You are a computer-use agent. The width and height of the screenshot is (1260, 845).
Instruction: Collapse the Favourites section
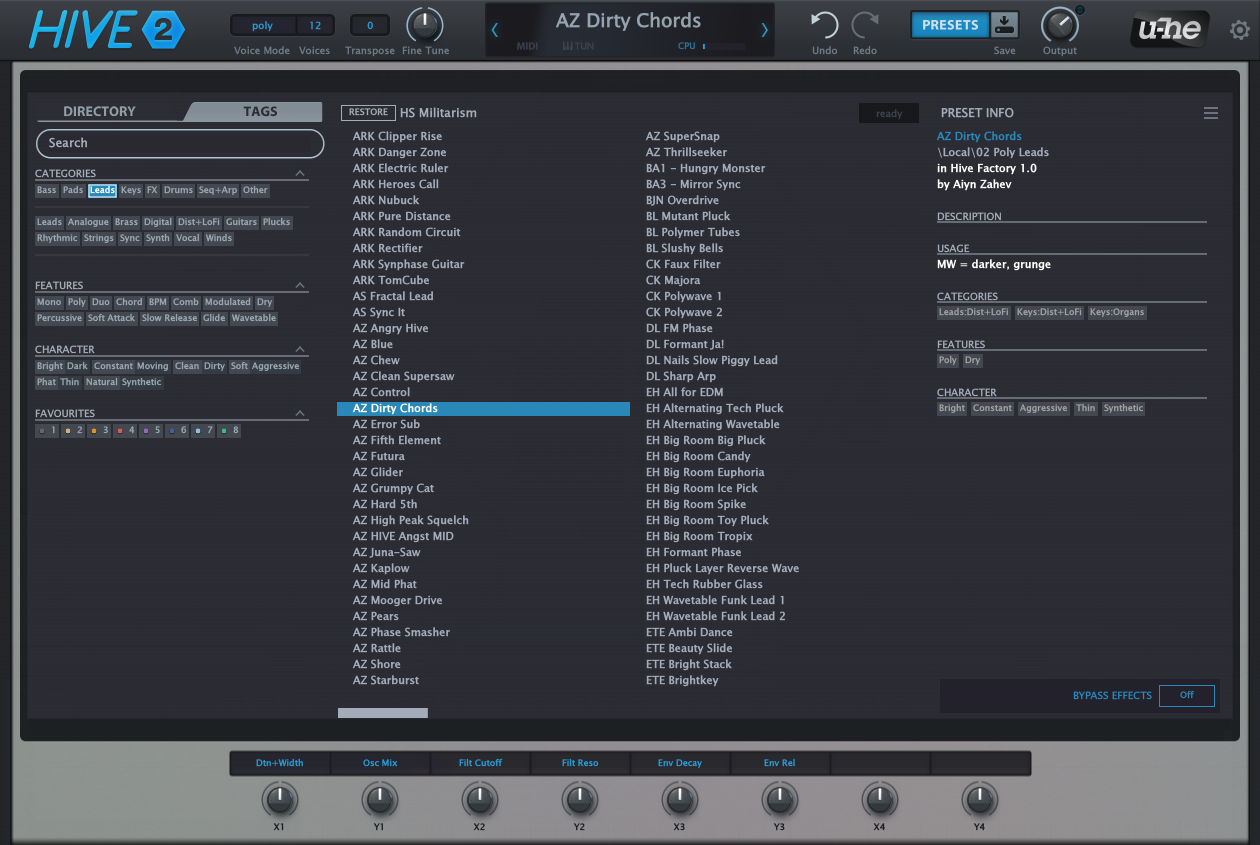click(300, 413)
